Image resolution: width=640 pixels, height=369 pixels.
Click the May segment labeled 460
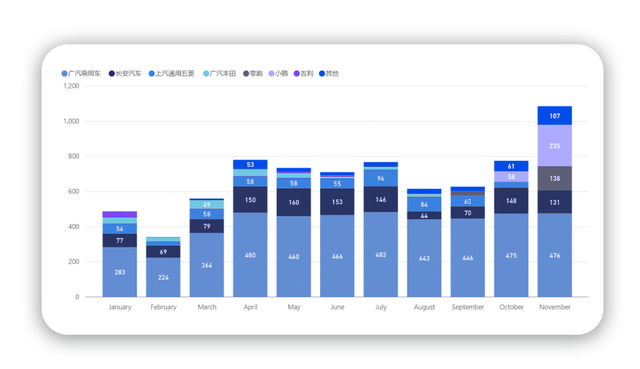pyautogui.click(x=294, y=256)
